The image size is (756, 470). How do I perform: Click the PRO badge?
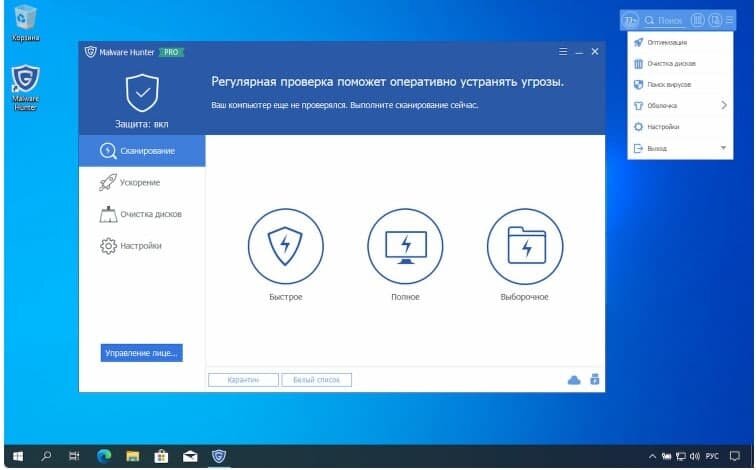[x=171, y=52]
